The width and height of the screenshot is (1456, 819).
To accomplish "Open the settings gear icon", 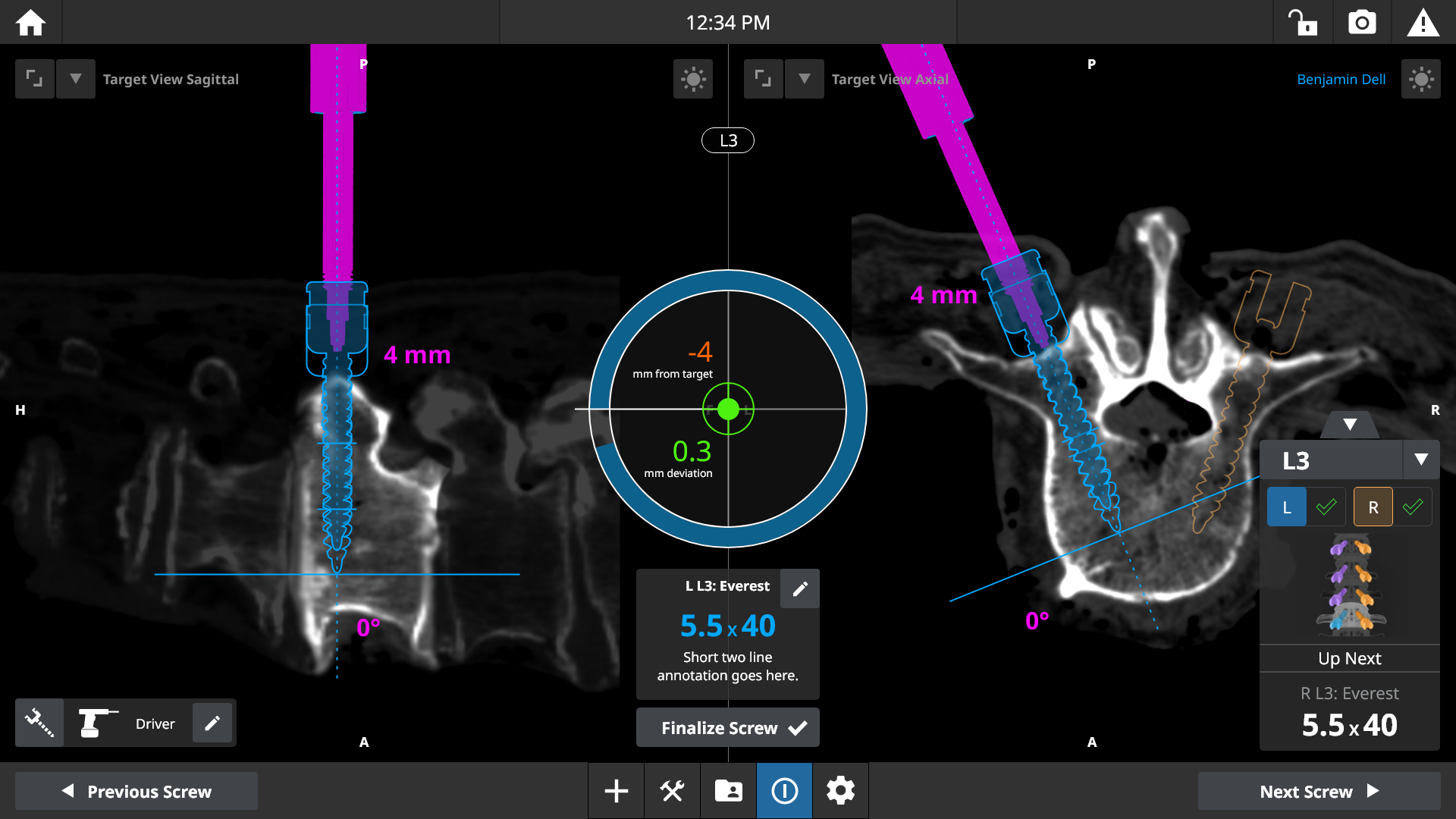I will pyautogui.click(x=839, y=790).
